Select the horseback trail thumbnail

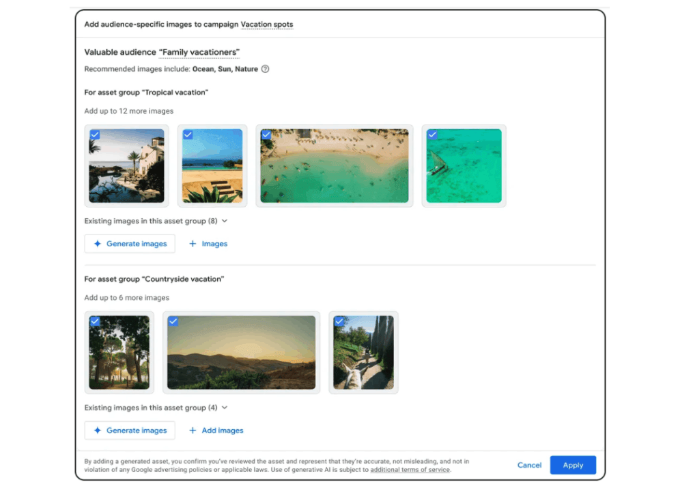click(x=363, y=352)
